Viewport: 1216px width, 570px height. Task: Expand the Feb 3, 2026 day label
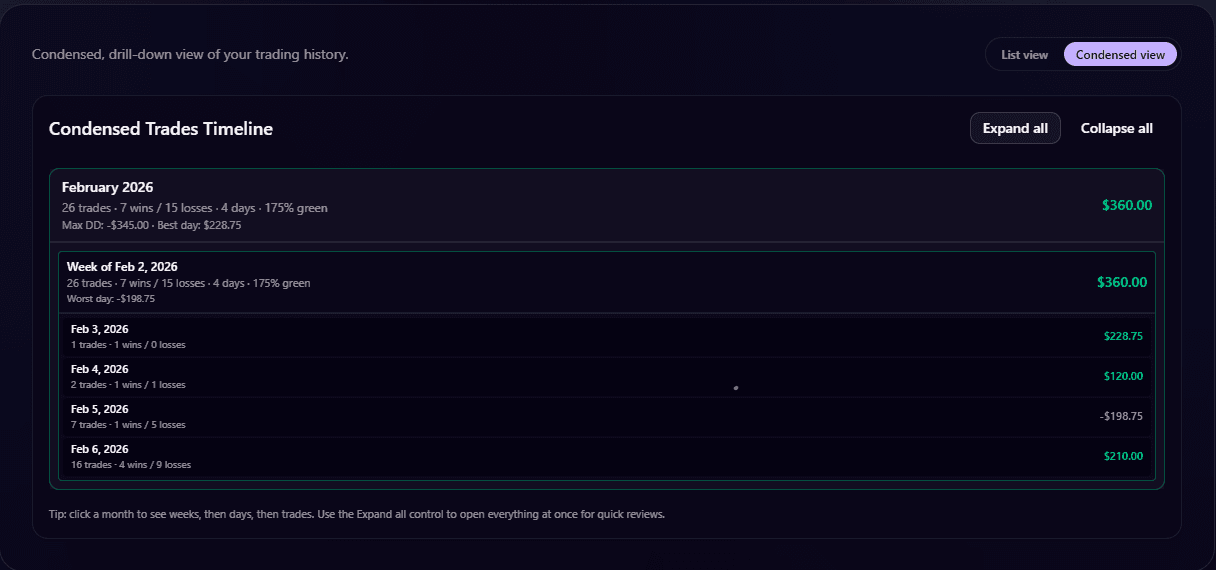point(100,329)
